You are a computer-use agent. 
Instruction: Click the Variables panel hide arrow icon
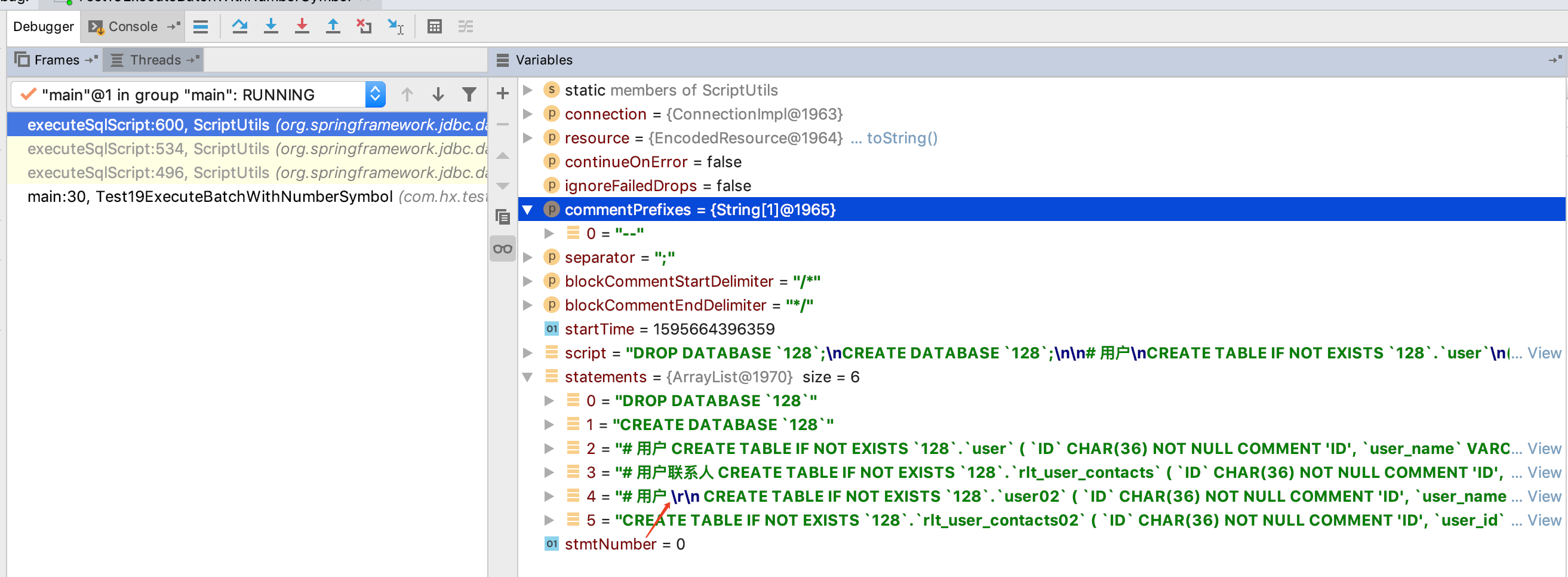(1555, 59)
